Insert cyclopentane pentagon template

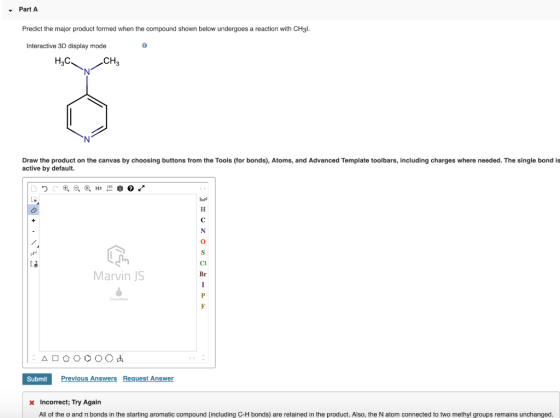pos(66,358)
